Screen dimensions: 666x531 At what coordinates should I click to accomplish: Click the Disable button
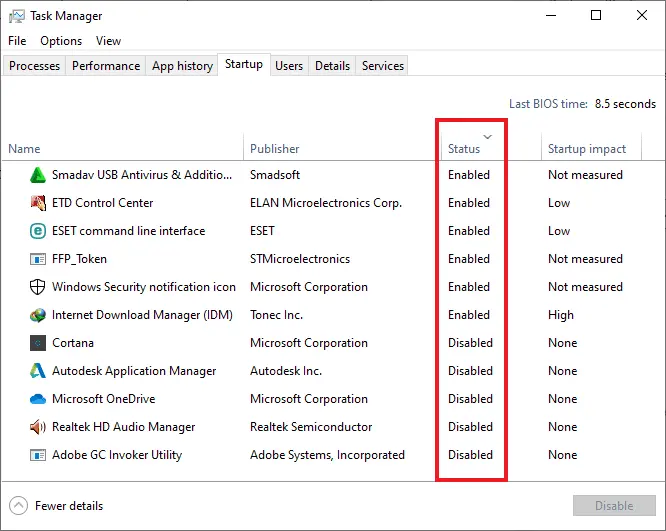point(614,506)
